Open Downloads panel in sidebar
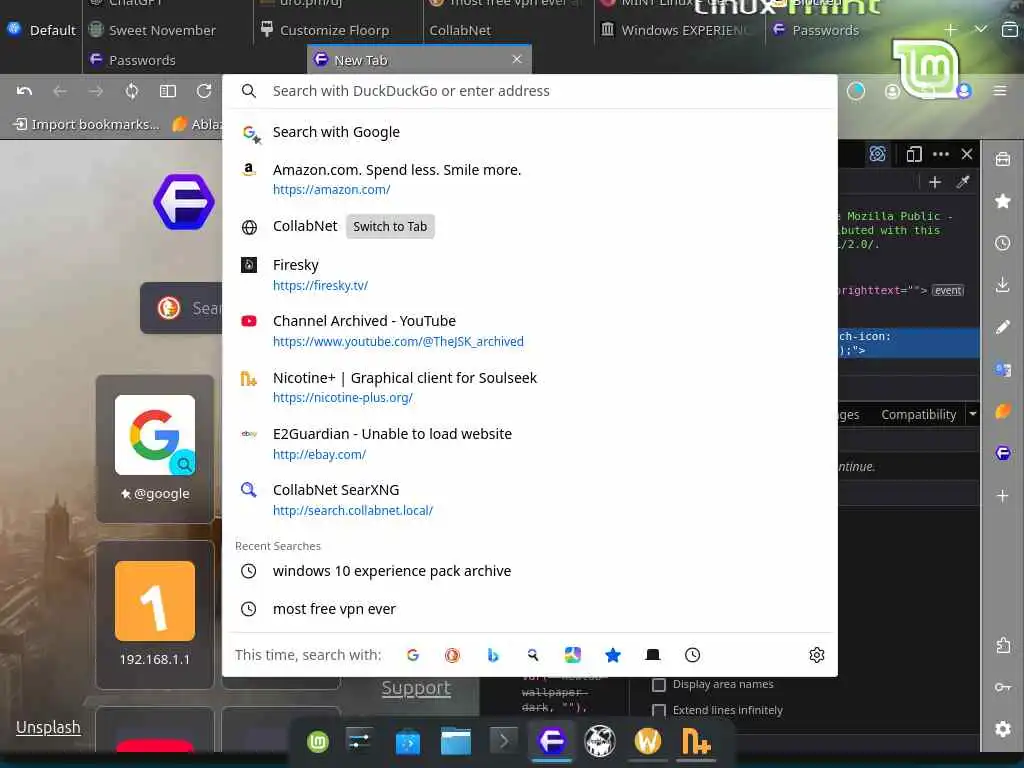 pyautogui.click(x=1002, y=285)
